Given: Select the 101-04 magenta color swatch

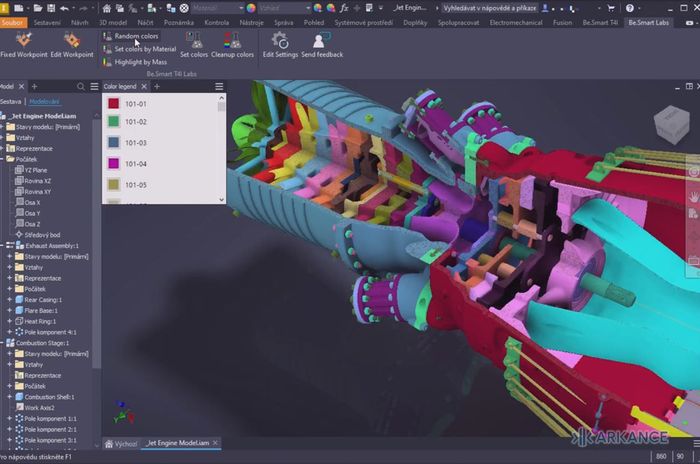Looking at the screenshot, I should tap(115, 163).
